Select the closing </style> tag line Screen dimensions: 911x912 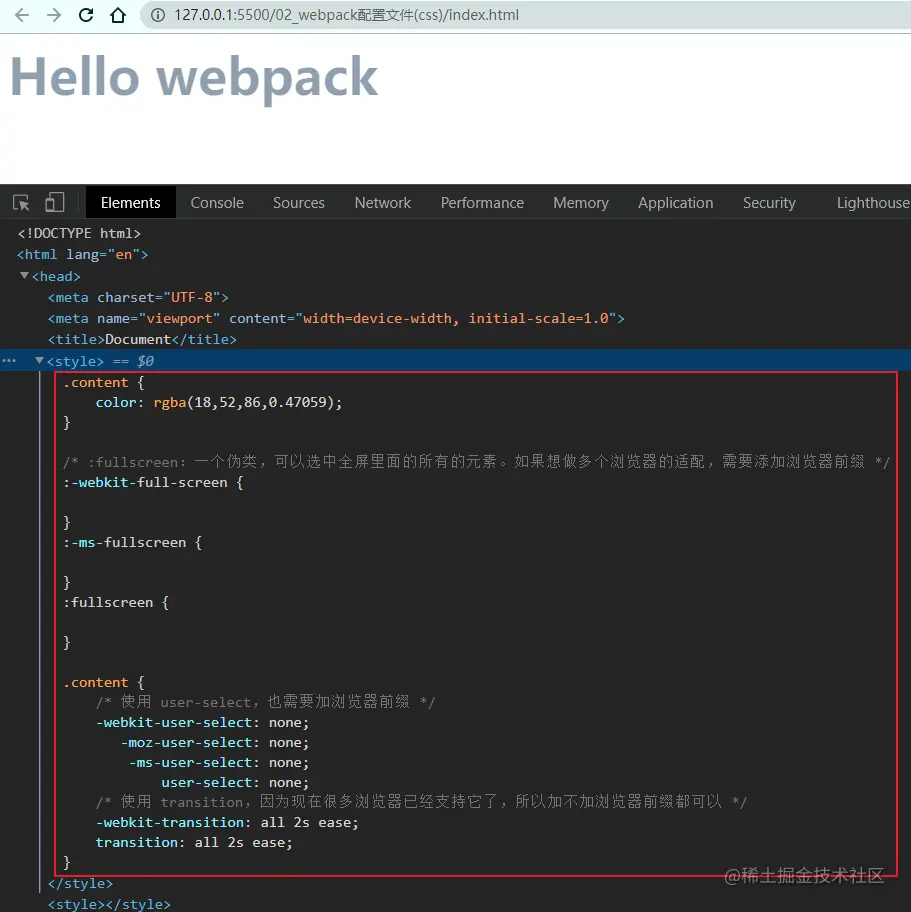click(80, 884)
